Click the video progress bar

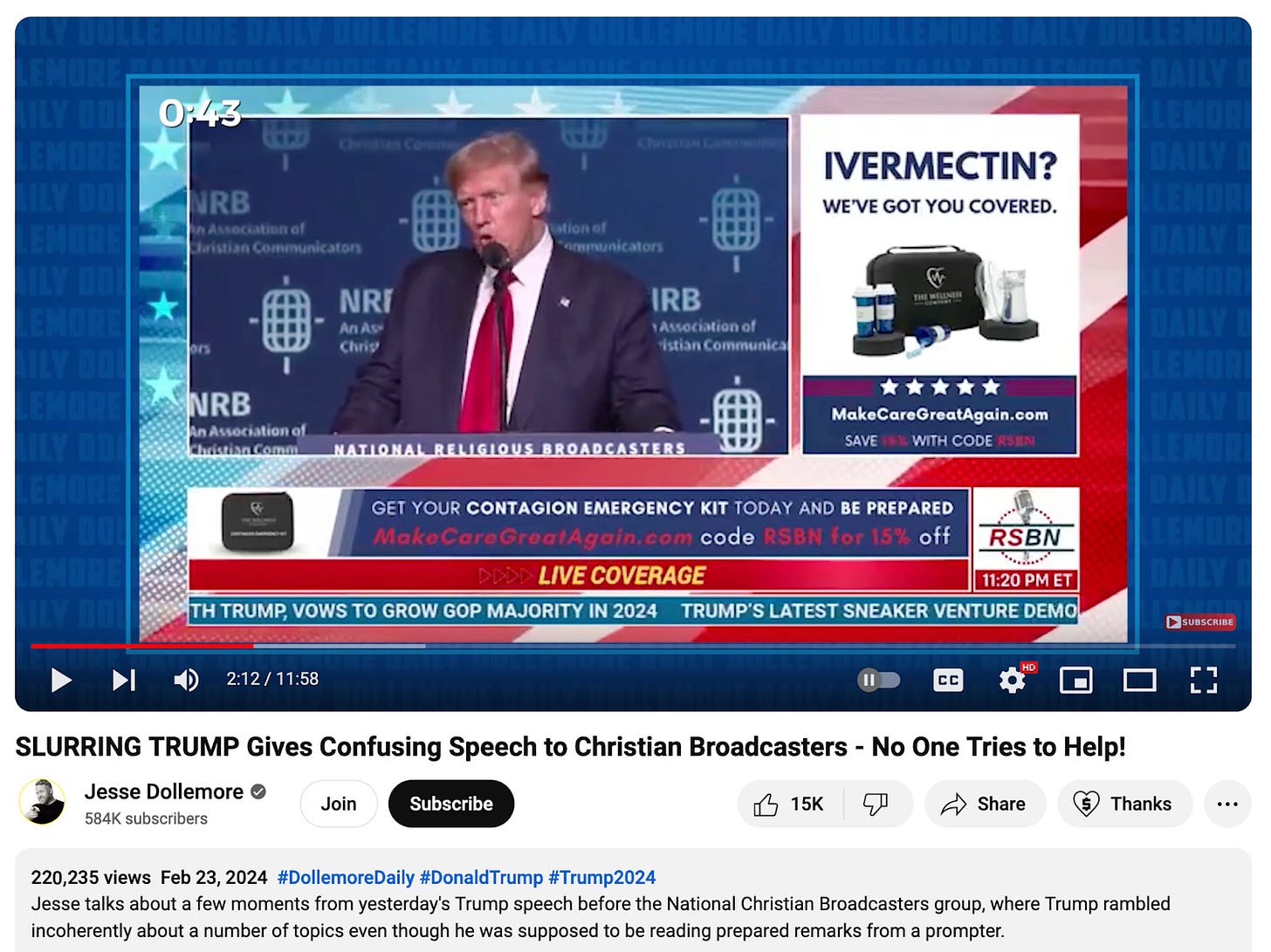[x=633, y=646]
